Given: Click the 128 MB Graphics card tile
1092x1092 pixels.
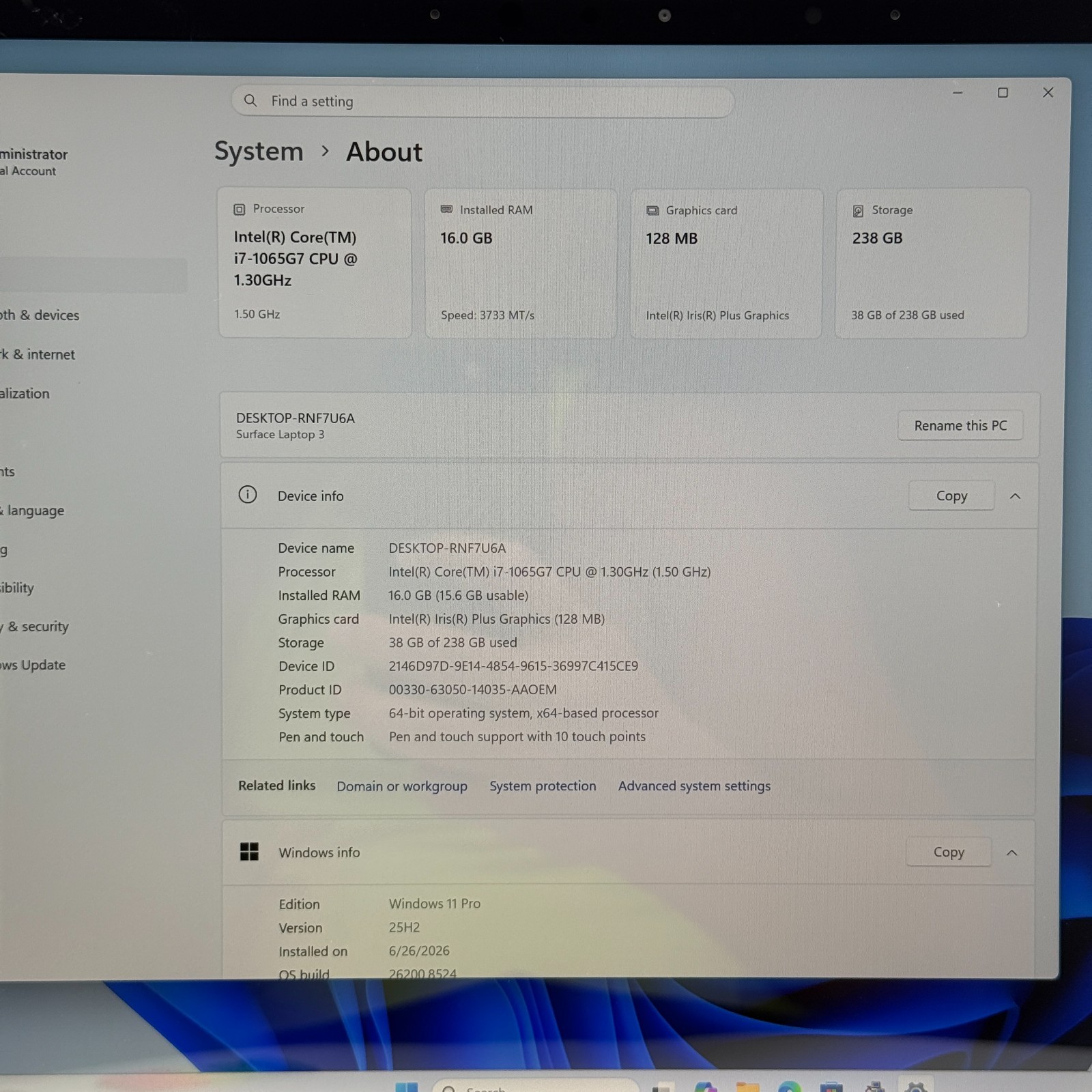Looking at the screenshot, I should [x=726, y=263].
